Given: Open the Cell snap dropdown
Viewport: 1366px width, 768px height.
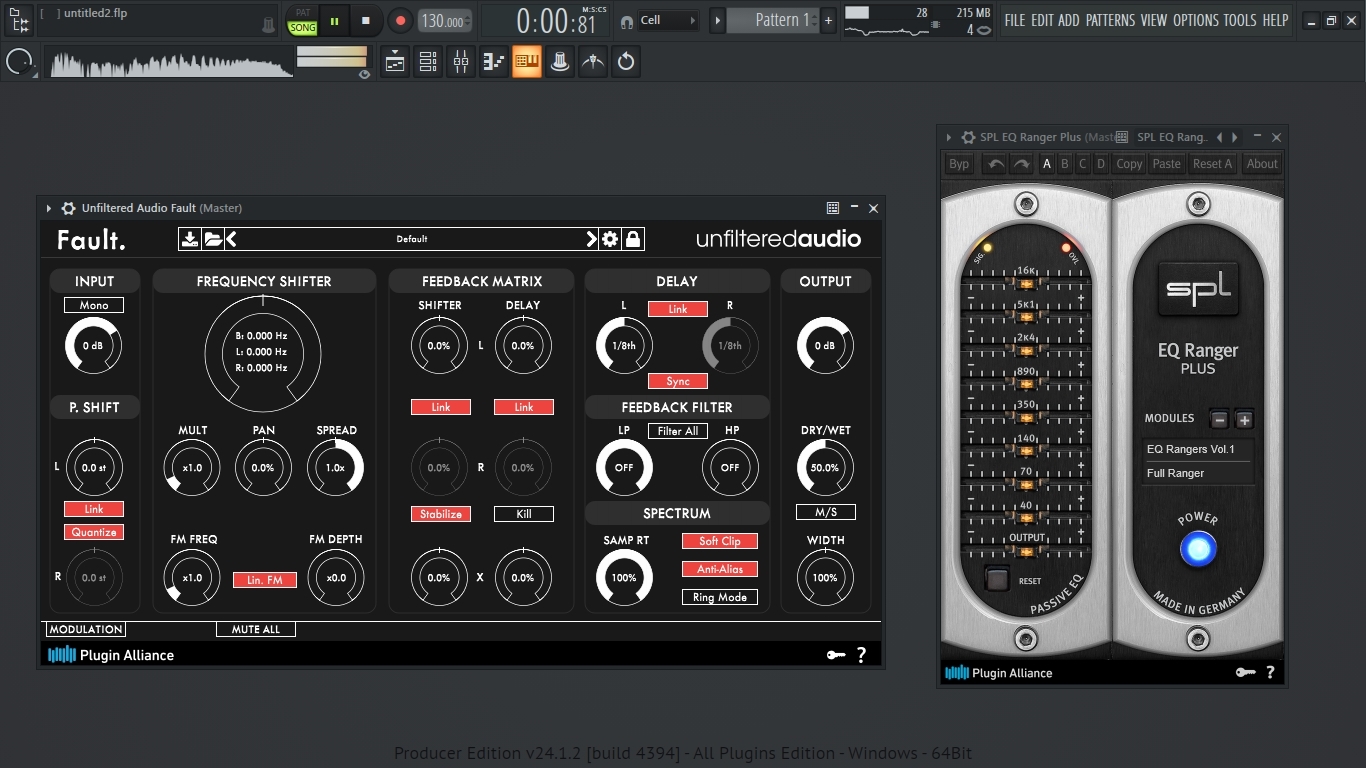Looking at the screenshot, I should pos(669,20).
